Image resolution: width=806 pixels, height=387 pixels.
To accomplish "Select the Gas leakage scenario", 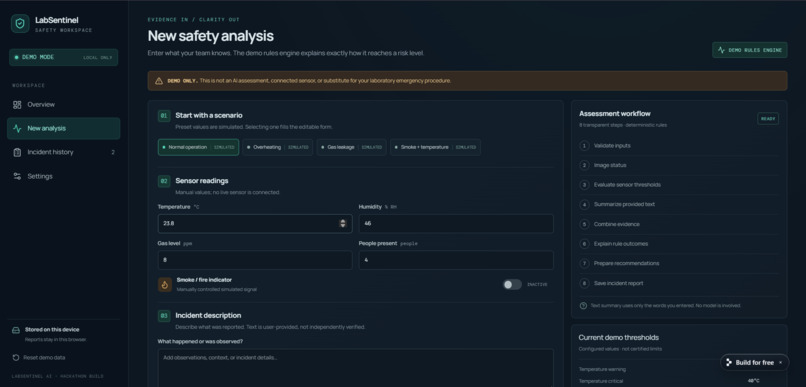I will (x=352, y=147).
